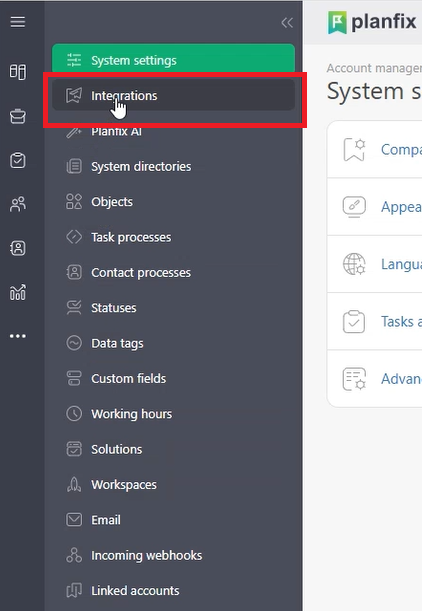The width and height of the screenshot is (422, 611).
Task: Collapse sidebar with double-chevron arrow
Action: click(287, 23)
